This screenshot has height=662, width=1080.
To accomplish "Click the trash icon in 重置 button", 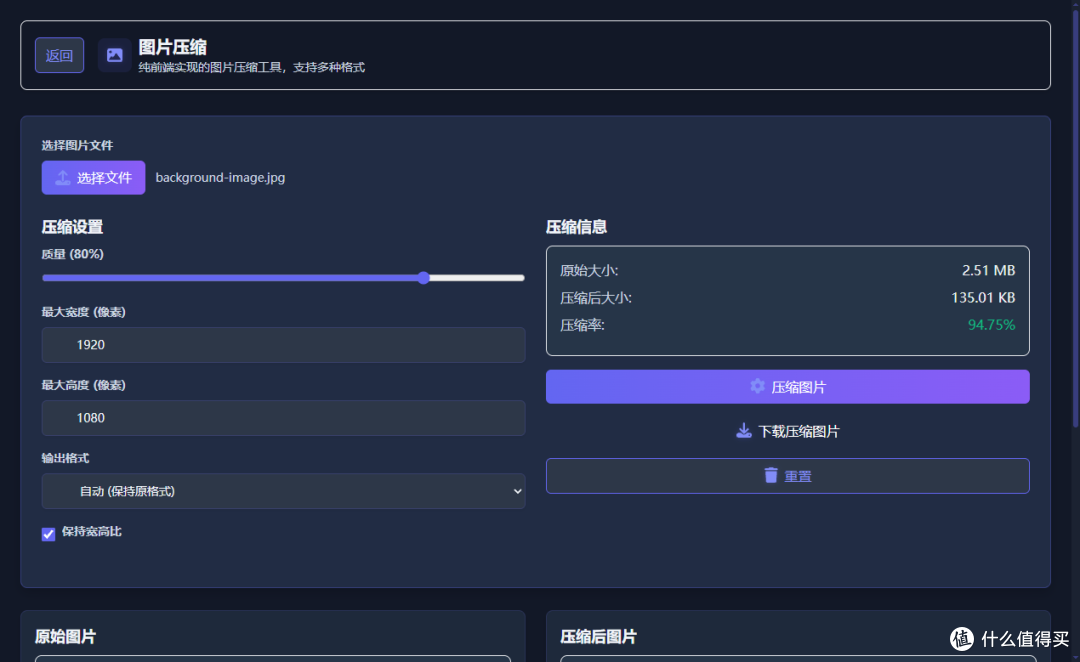I will (771, 475).
